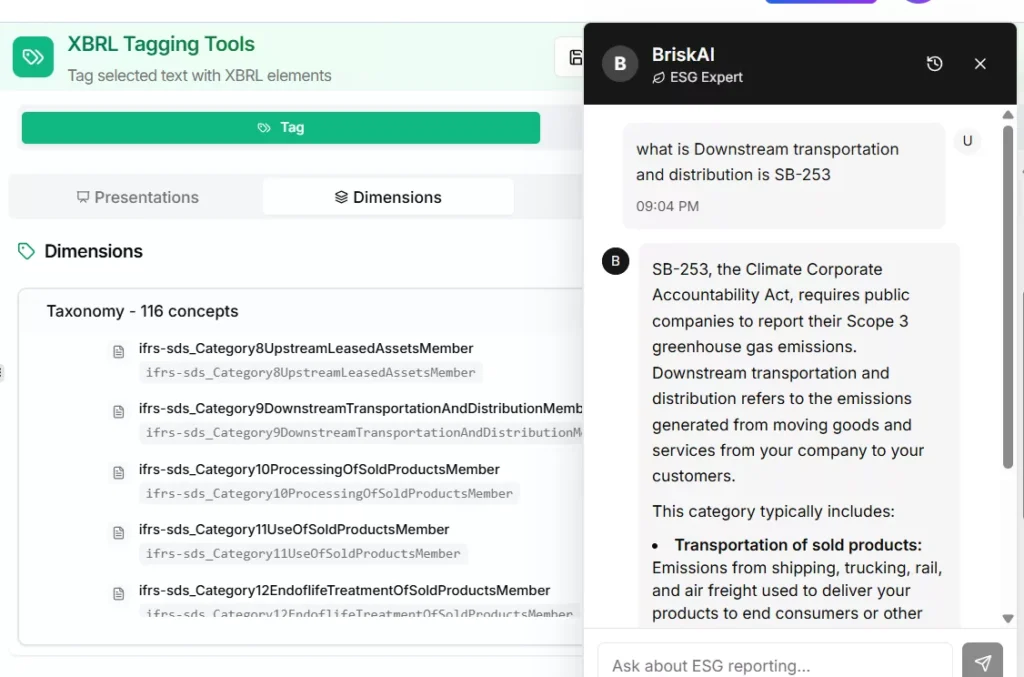
Task: Click the Ask about ESG reporting input
Action: point(775,665)
